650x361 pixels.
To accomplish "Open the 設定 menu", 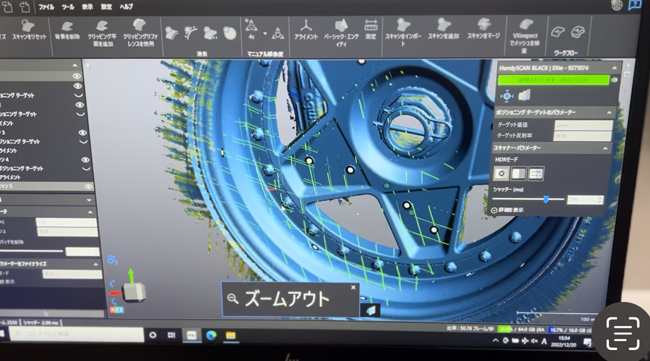I will [x=106, y=7].
